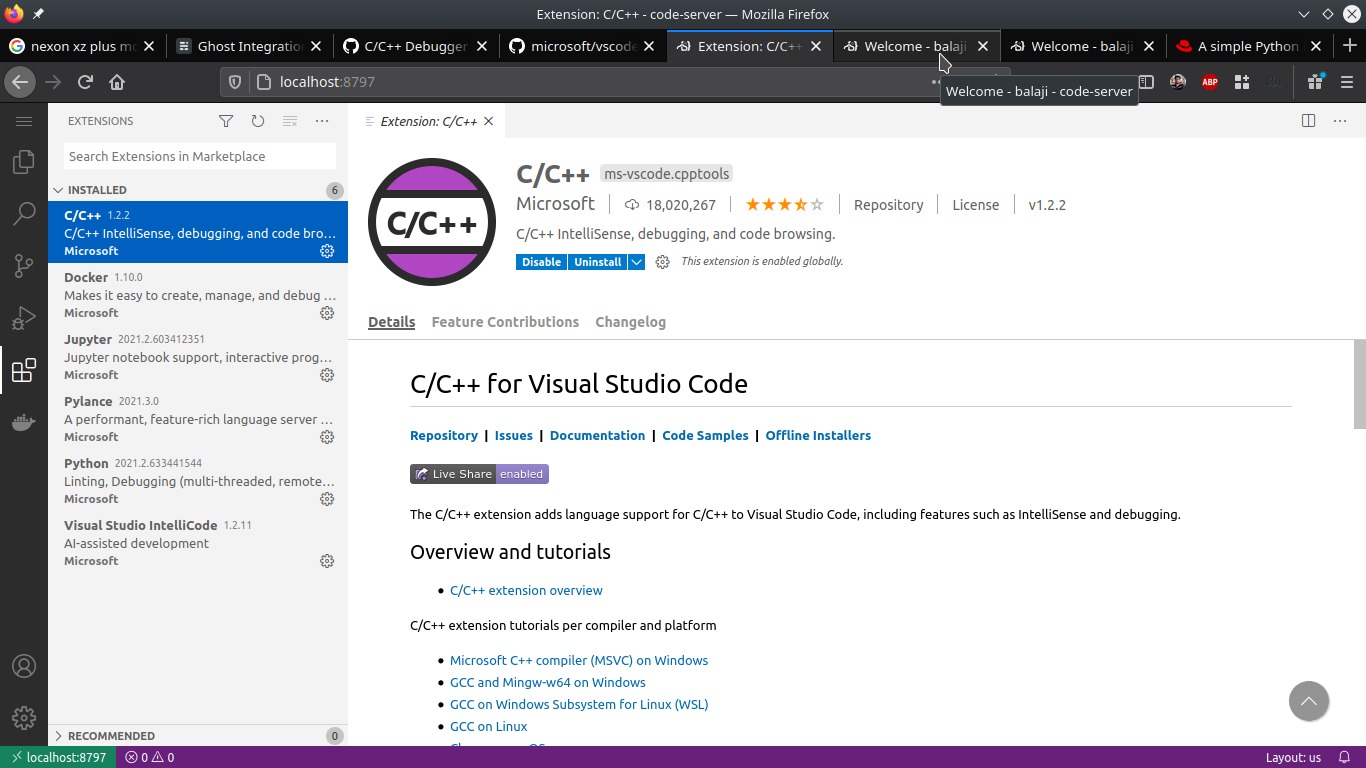Open the Accounts icon in activity bar
This screenshot has width=1366, height=768.
[x=24, y=666]
